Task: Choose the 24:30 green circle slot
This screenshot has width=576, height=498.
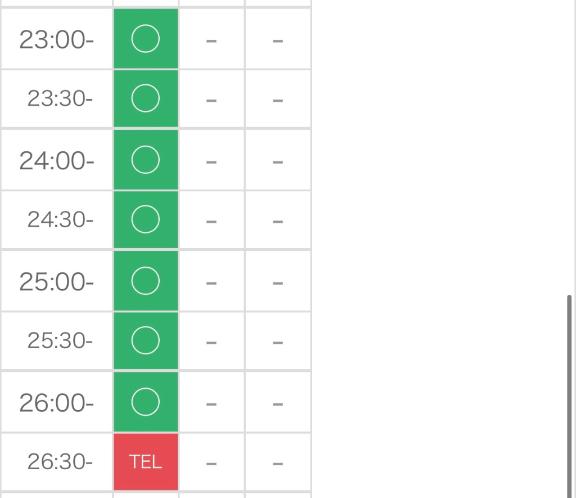Action: [146, 220]
